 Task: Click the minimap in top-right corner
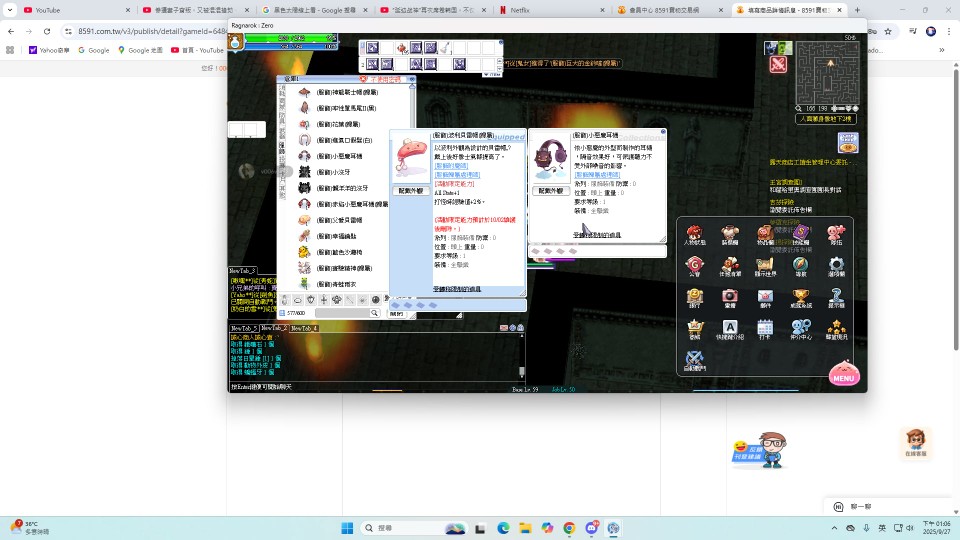click(x=827, y=73)
